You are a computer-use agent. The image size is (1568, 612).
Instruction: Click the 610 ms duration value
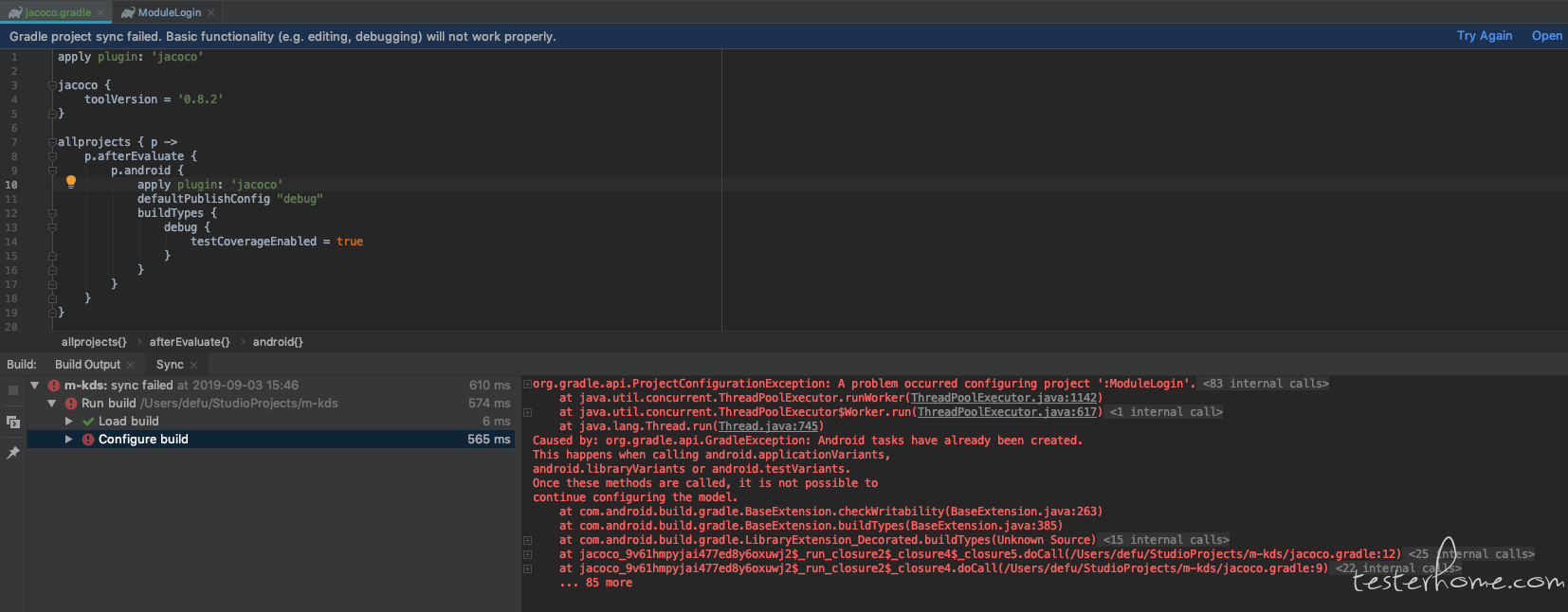[489, 386]
